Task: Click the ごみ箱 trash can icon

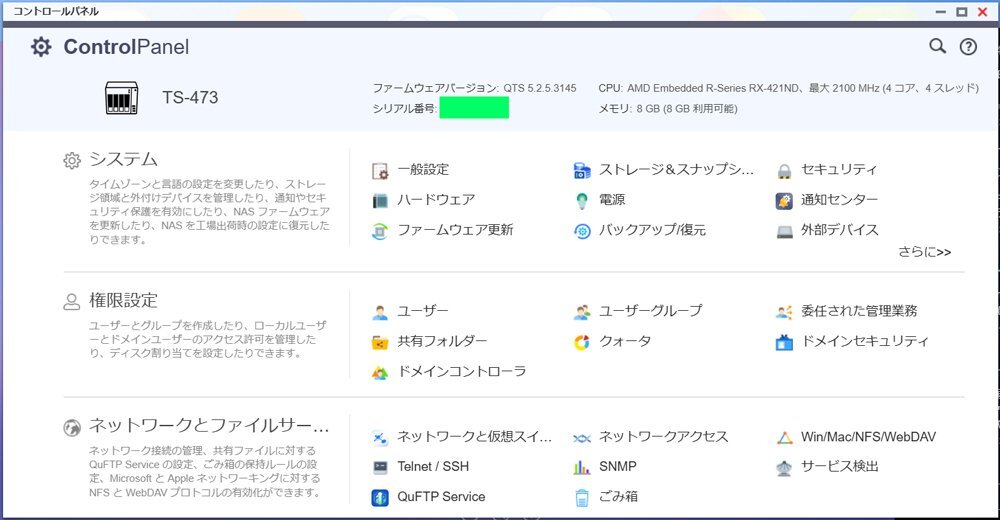Action: 582,498
